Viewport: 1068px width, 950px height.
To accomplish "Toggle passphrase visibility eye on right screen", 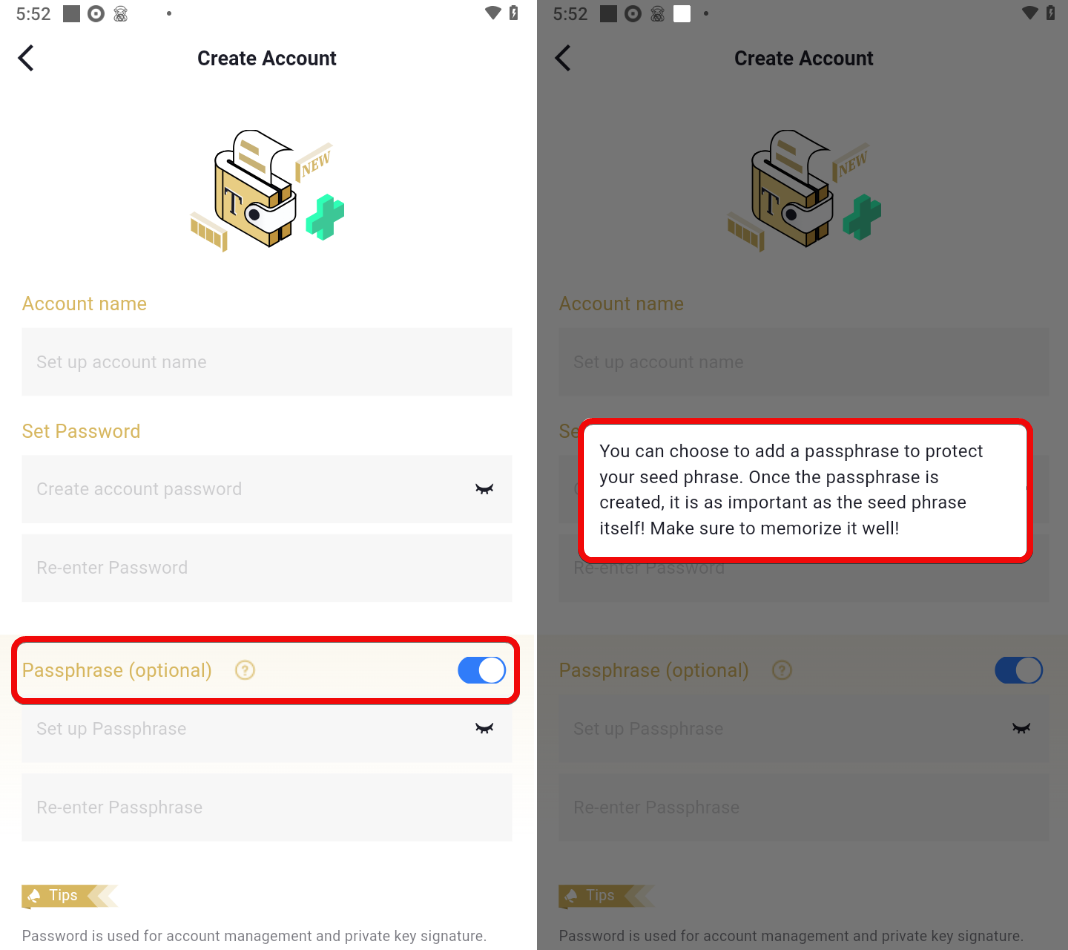I will pos(1021,729).
